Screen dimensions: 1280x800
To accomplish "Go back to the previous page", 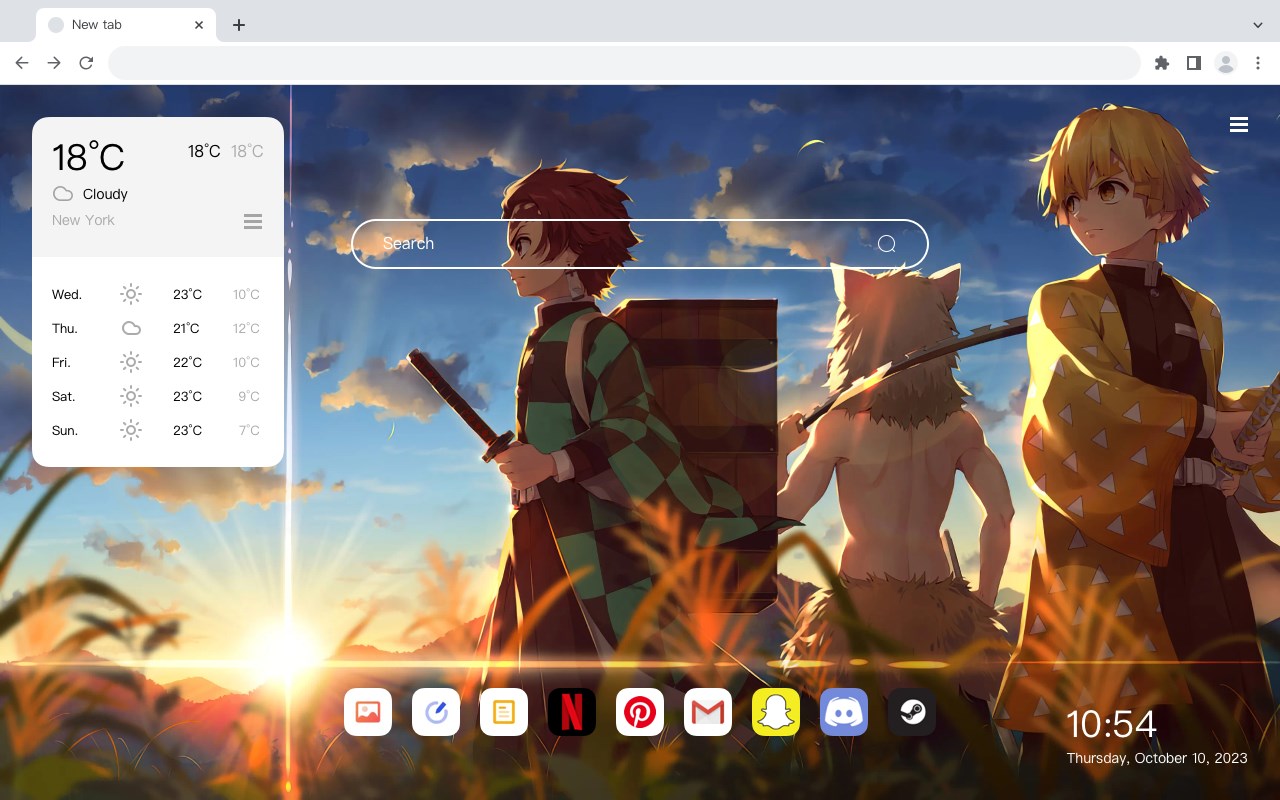I will click(x=22, y=63).
